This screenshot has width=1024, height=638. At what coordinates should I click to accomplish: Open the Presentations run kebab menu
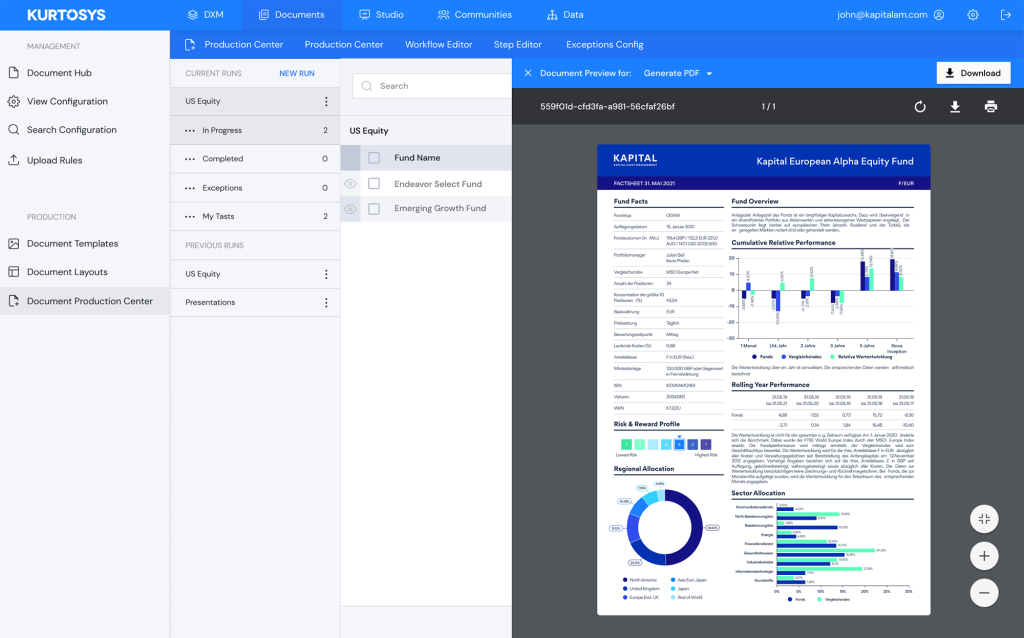pyautogui.click(x=326, y=302)
